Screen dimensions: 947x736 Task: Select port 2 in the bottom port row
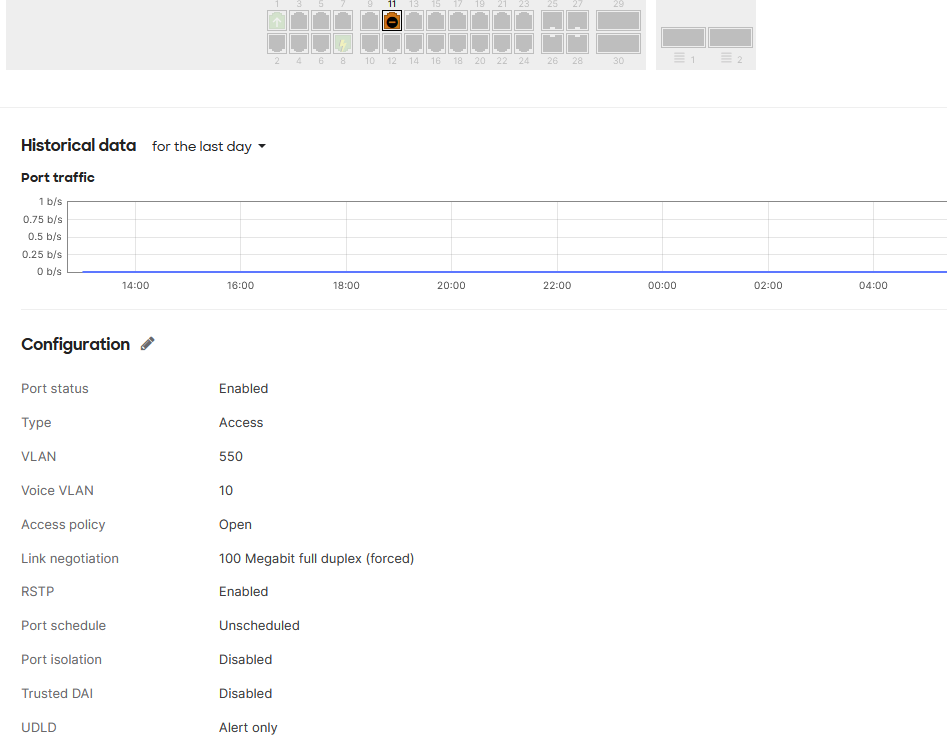(277, 43)
